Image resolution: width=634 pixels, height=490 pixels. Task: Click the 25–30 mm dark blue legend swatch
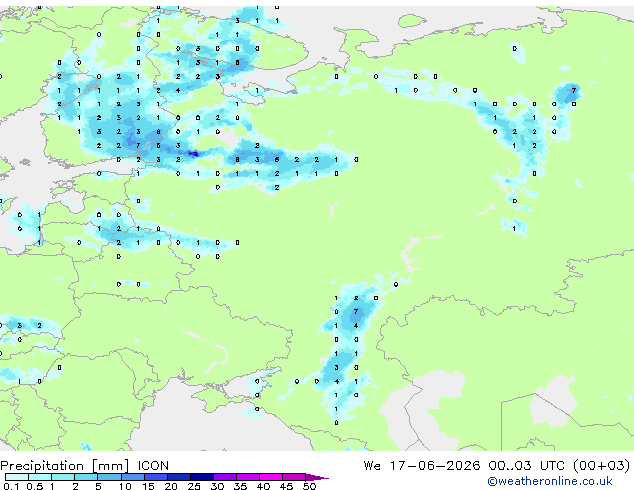201,477
